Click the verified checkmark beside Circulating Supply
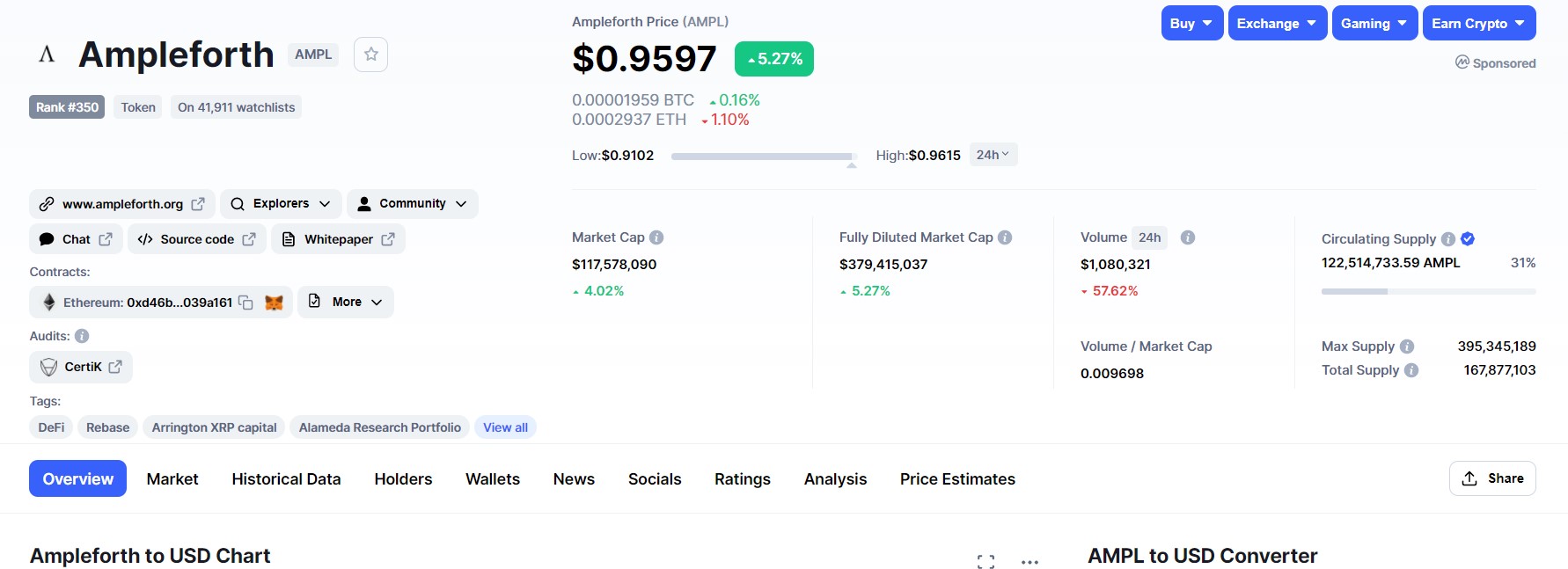The image size is (1568, 569). pyautogui.click(x=1468, y=239)
